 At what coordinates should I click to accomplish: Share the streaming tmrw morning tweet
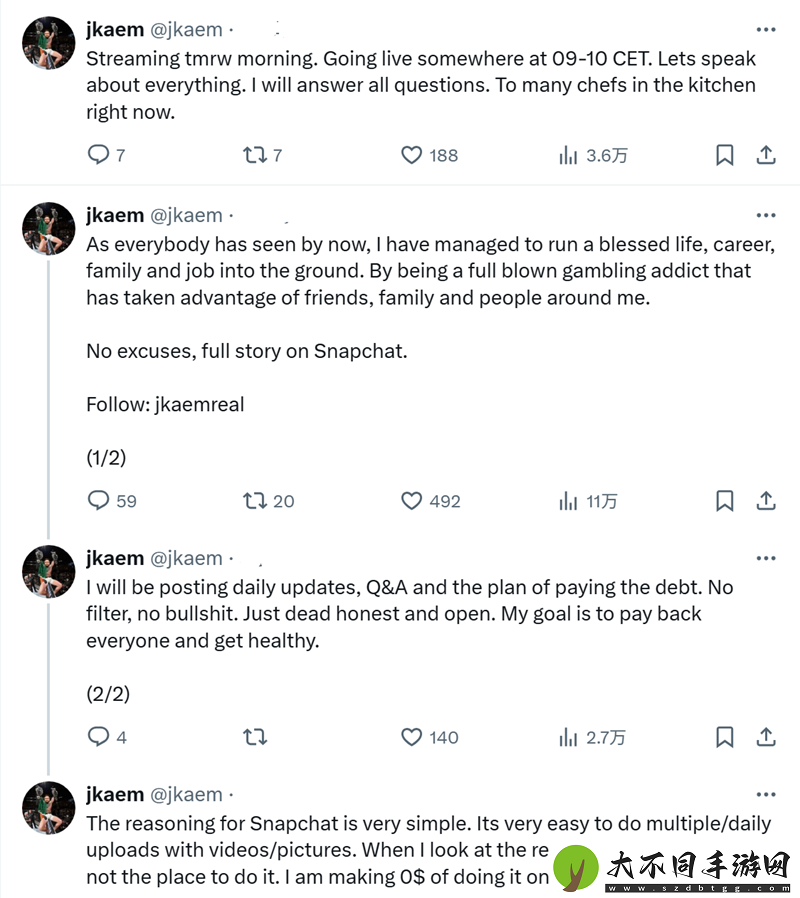[766, 155]
